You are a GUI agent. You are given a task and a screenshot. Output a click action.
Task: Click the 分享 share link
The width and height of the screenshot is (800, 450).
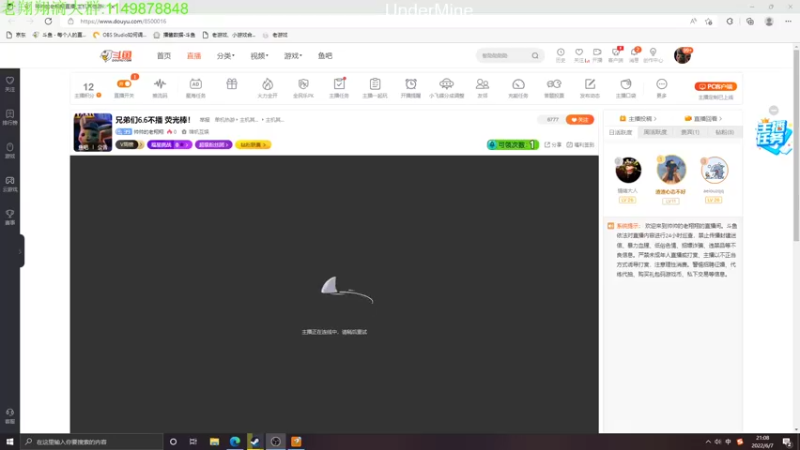(x=553, y=145)
